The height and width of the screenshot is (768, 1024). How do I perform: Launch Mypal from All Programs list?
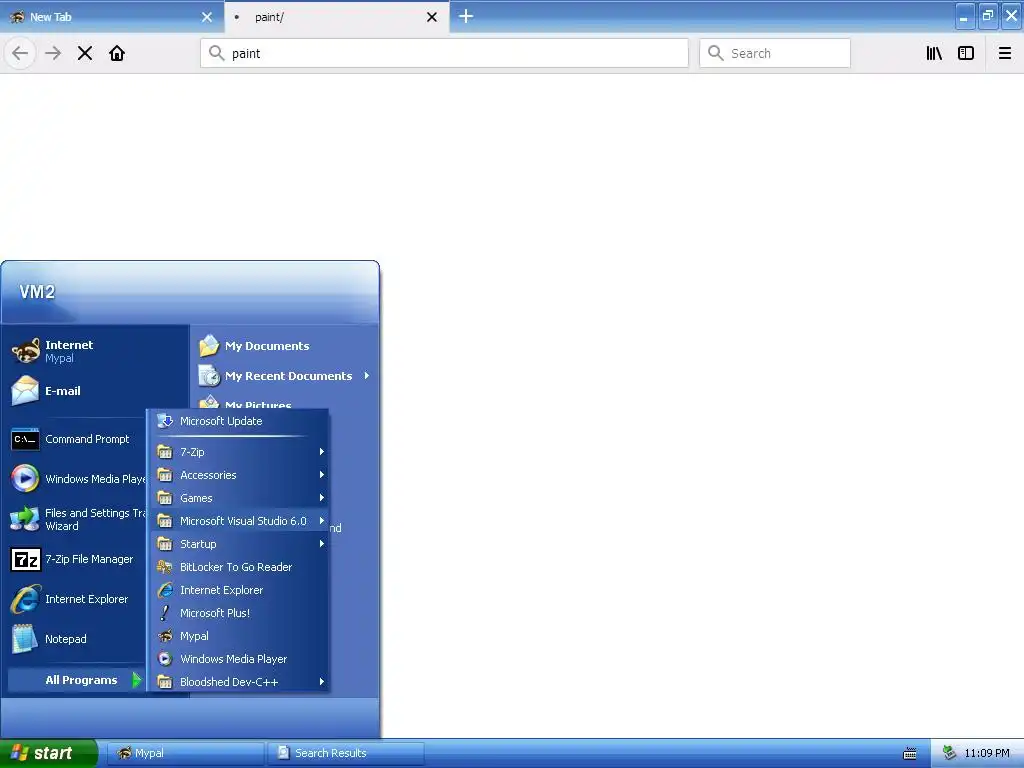[x=238, y=635]
